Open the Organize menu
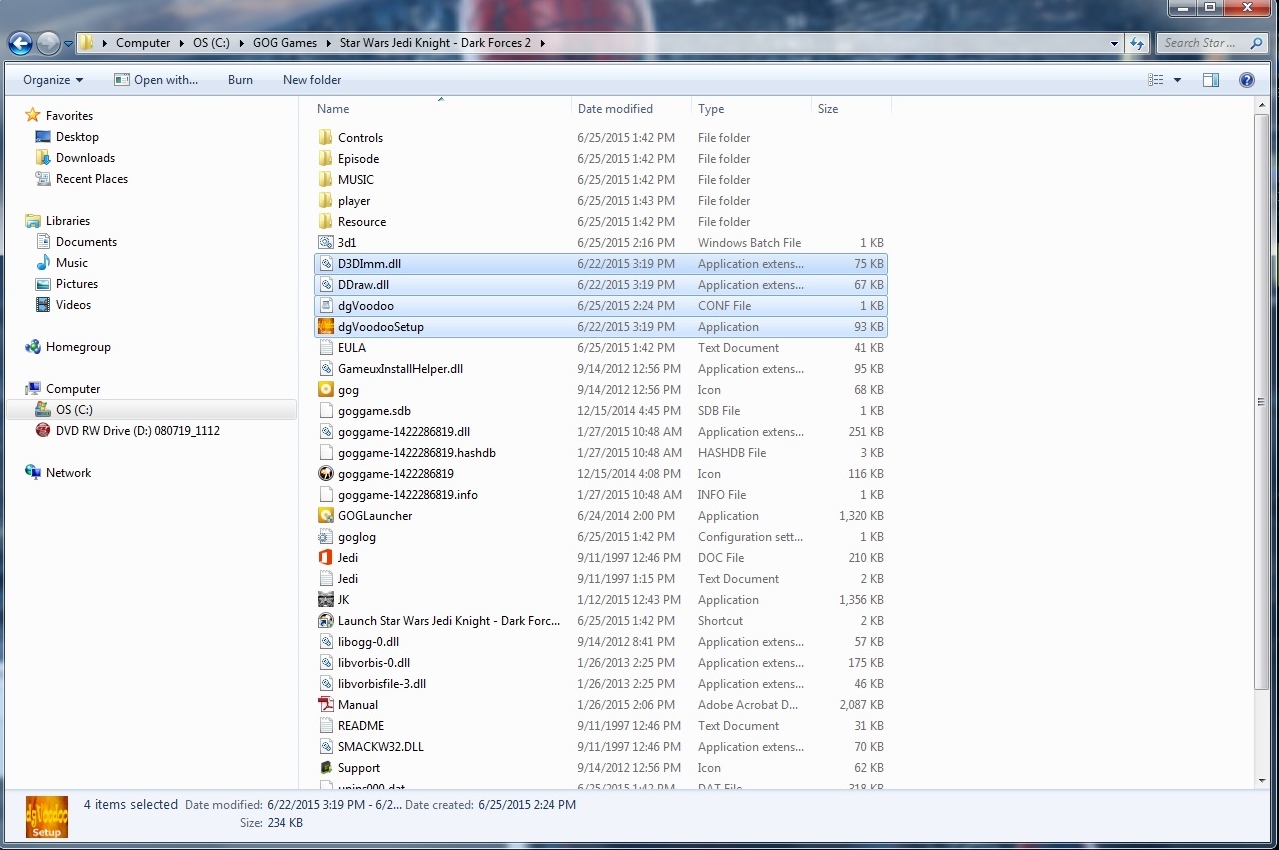This screenshot has width=1279, height=850. point(53,80)
